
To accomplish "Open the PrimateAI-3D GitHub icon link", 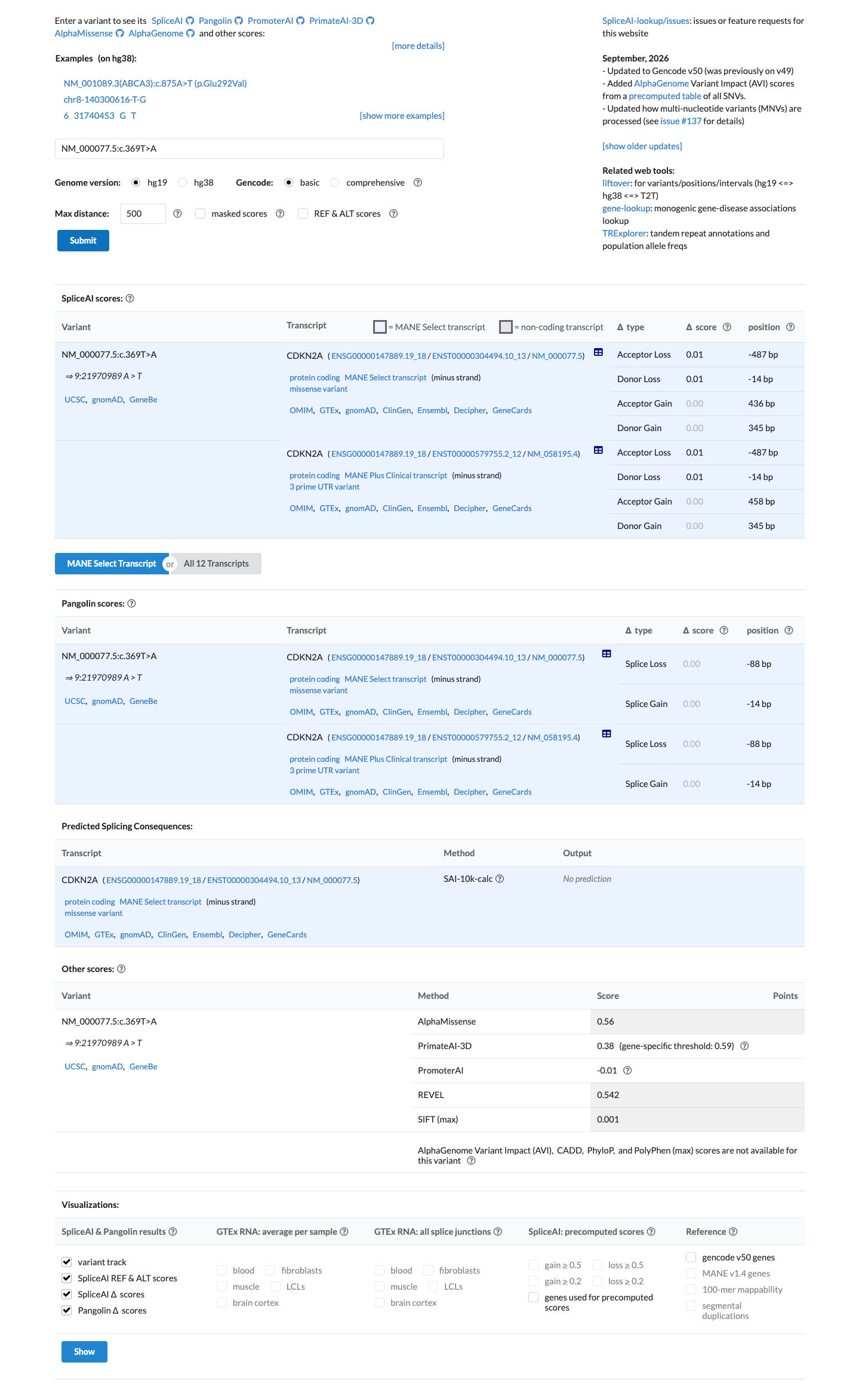I will click(370, 21).
